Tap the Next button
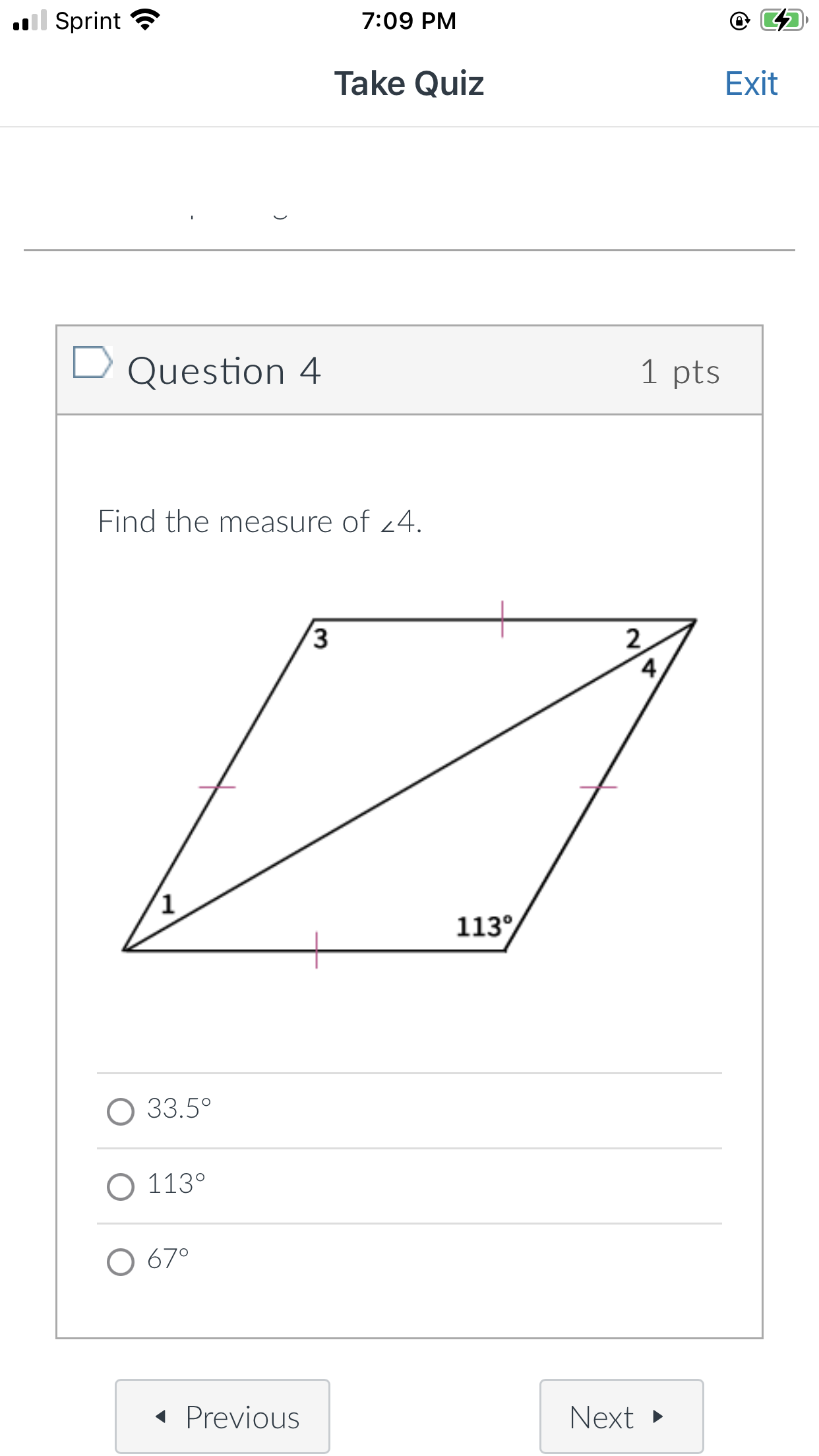 (x=621, y=1416)
